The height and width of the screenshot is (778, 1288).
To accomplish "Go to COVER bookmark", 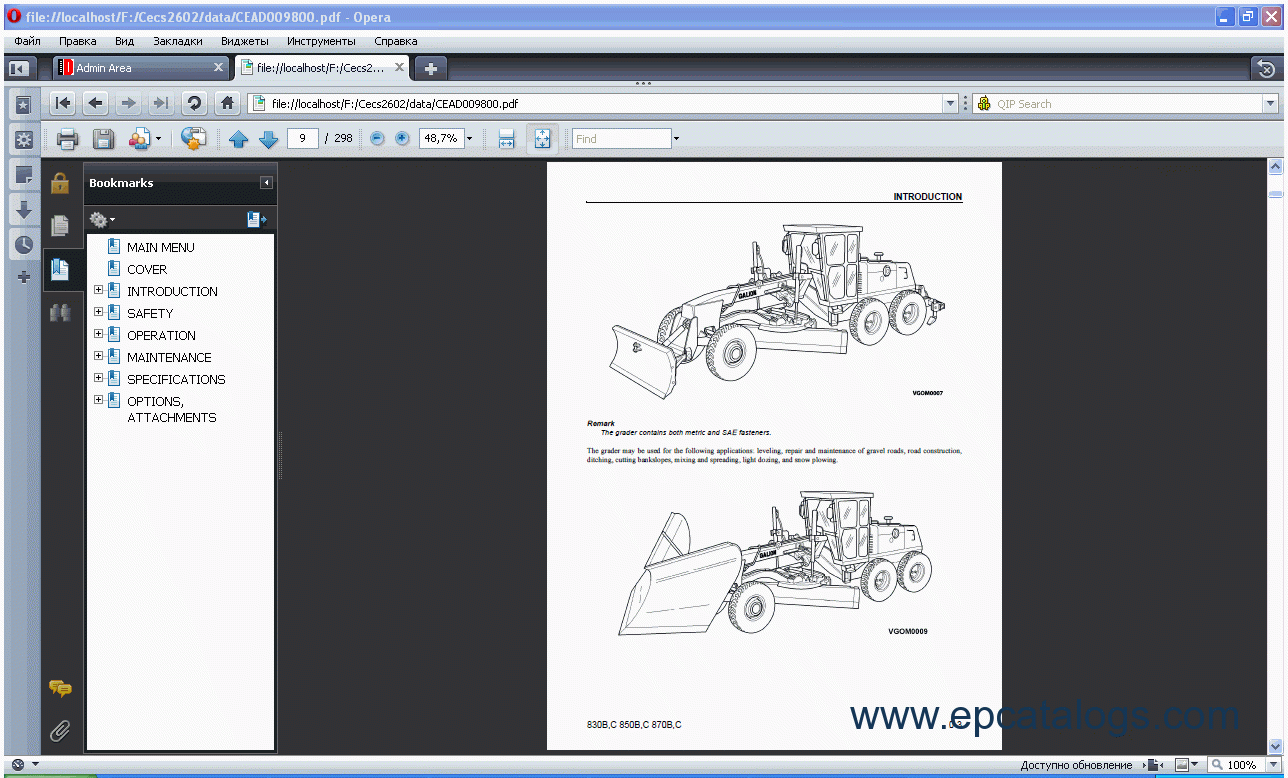I will coord(147,269).
